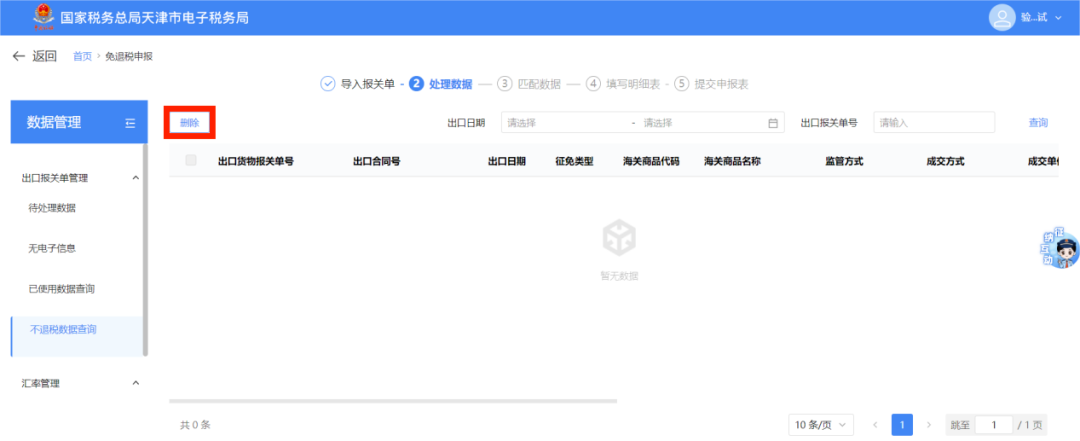Click the 查询 link
Screen dimensions: 1080x441
(x=1038, y=123)
